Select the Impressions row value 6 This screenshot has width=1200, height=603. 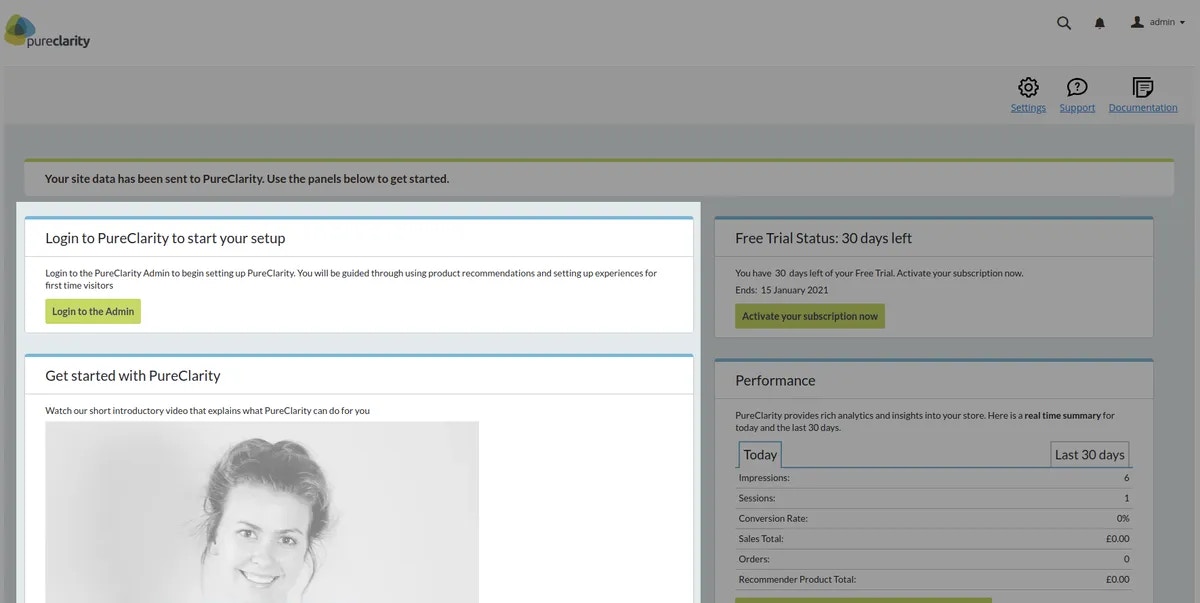click(x=1126, y=478)
